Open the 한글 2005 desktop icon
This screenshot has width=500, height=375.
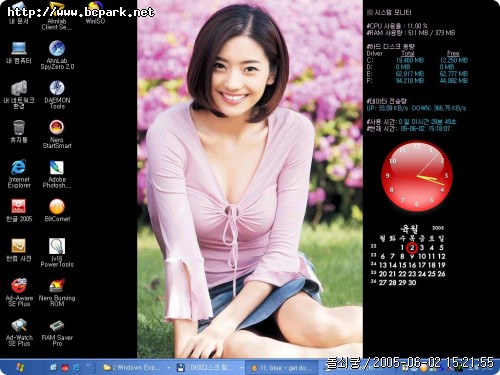[19, 211]
